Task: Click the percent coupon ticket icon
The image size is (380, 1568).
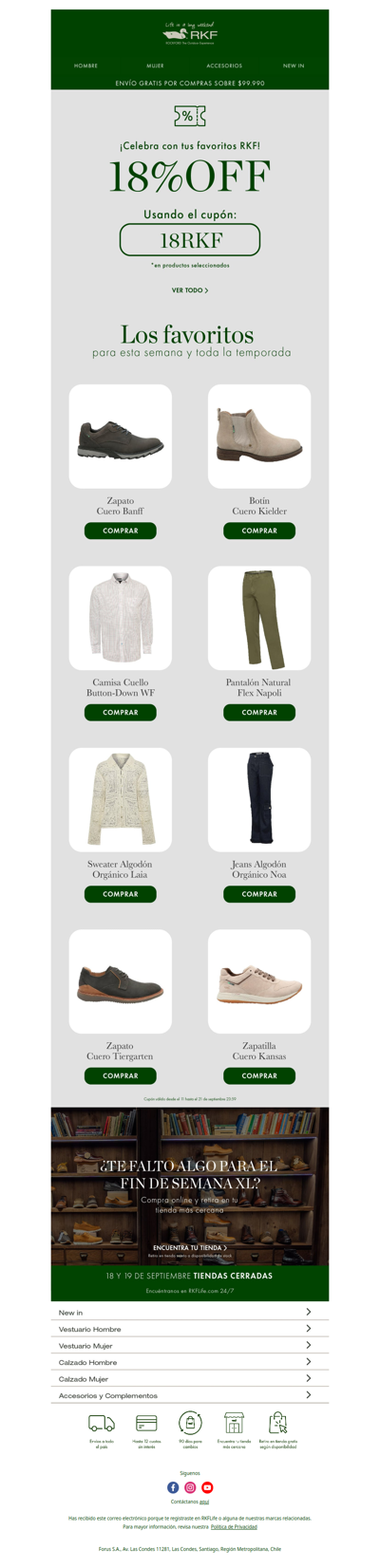Action: click(x=190, y=116)
